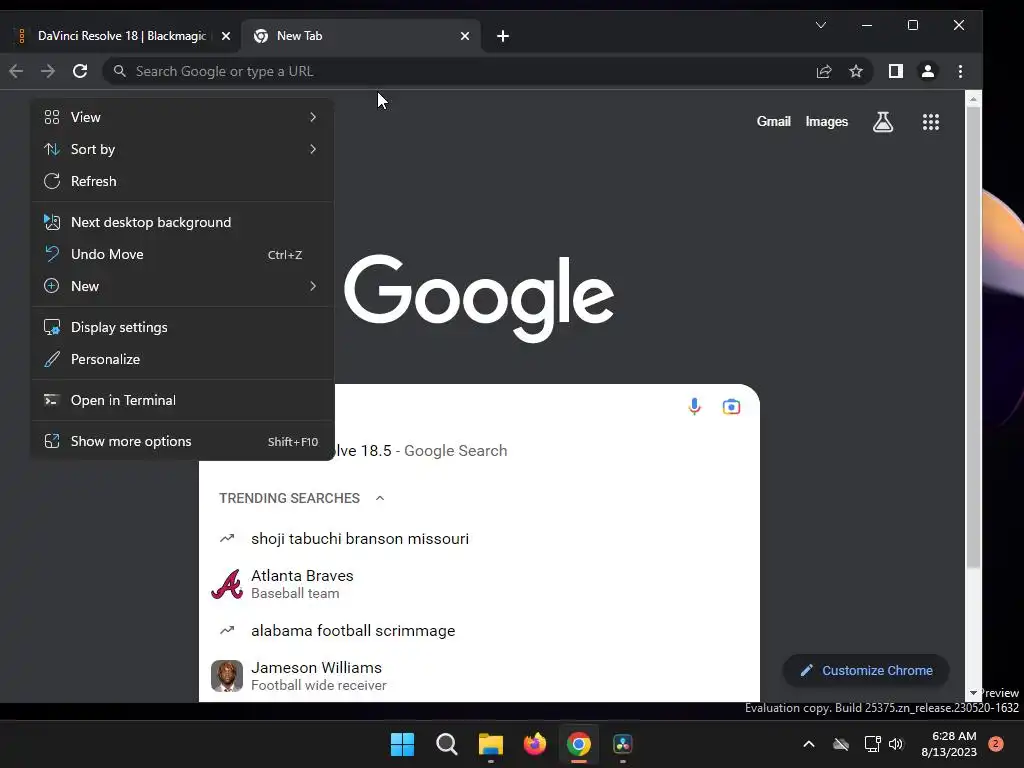
Task: Close the DaVinci Resolve 18 tab
Action: pos(226,36)
